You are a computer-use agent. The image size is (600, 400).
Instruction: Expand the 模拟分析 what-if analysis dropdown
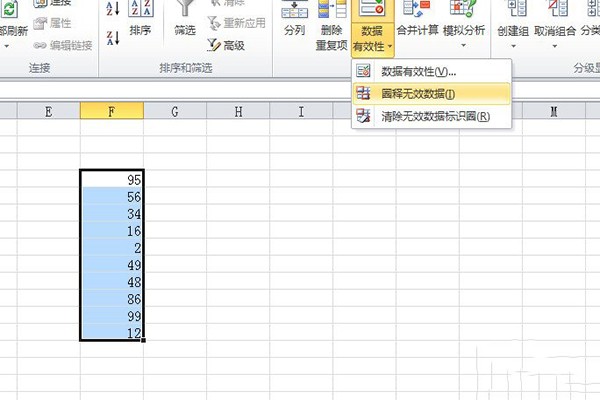(463, 46)
